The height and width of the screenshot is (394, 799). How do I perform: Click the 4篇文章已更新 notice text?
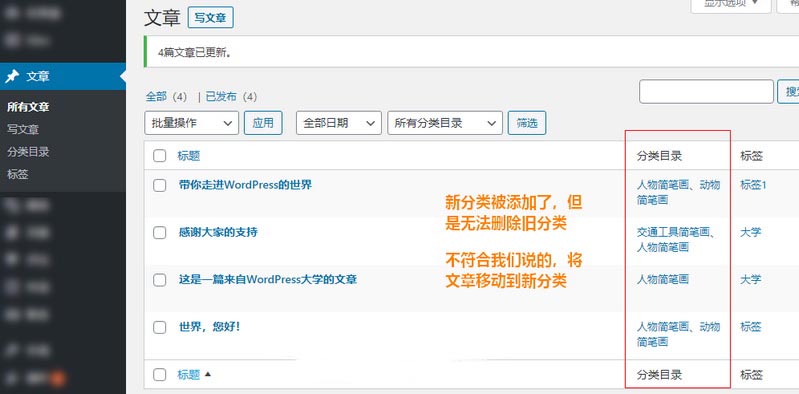tap(195, 52)
